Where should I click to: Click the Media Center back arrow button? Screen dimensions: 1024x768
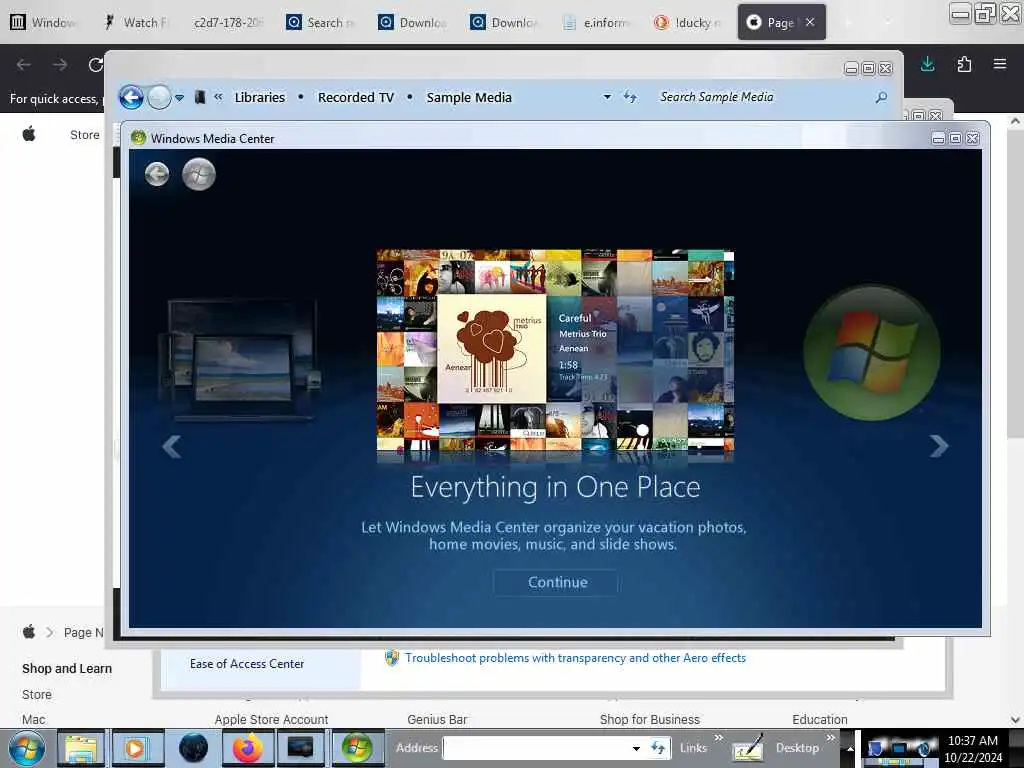click(x=157, y=174)
